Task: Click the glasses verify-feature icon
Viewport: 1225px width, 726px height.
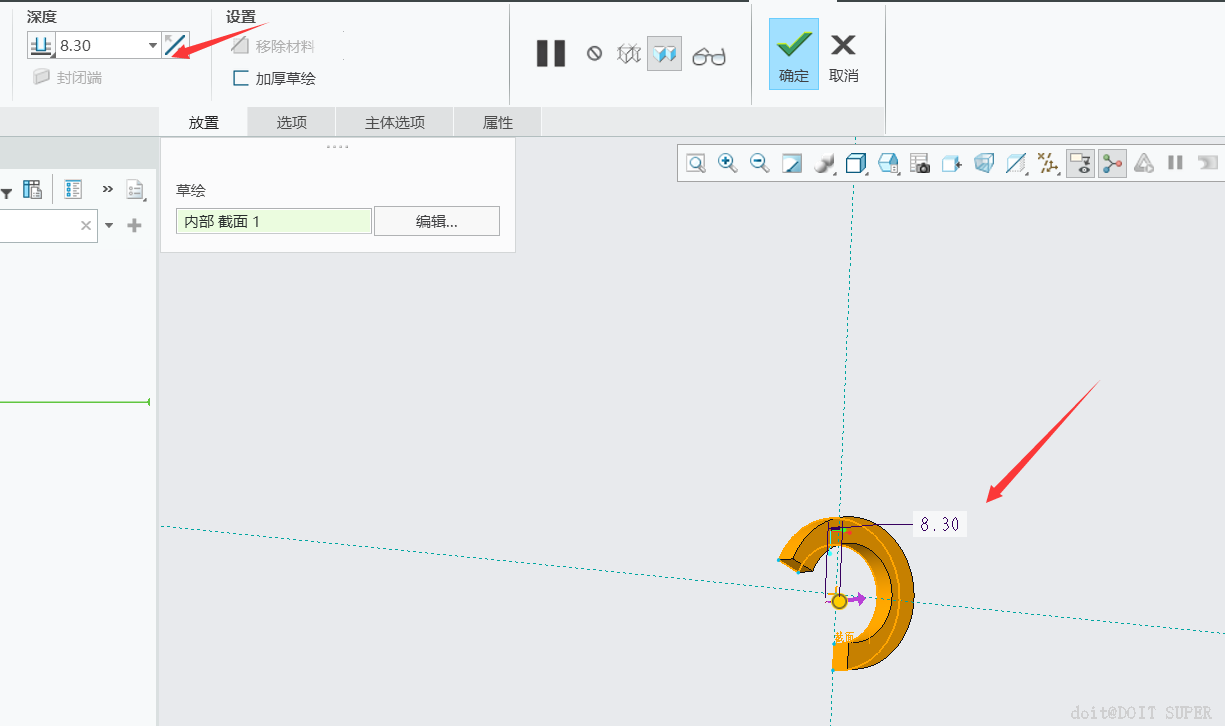Action: tap(709, 56)
